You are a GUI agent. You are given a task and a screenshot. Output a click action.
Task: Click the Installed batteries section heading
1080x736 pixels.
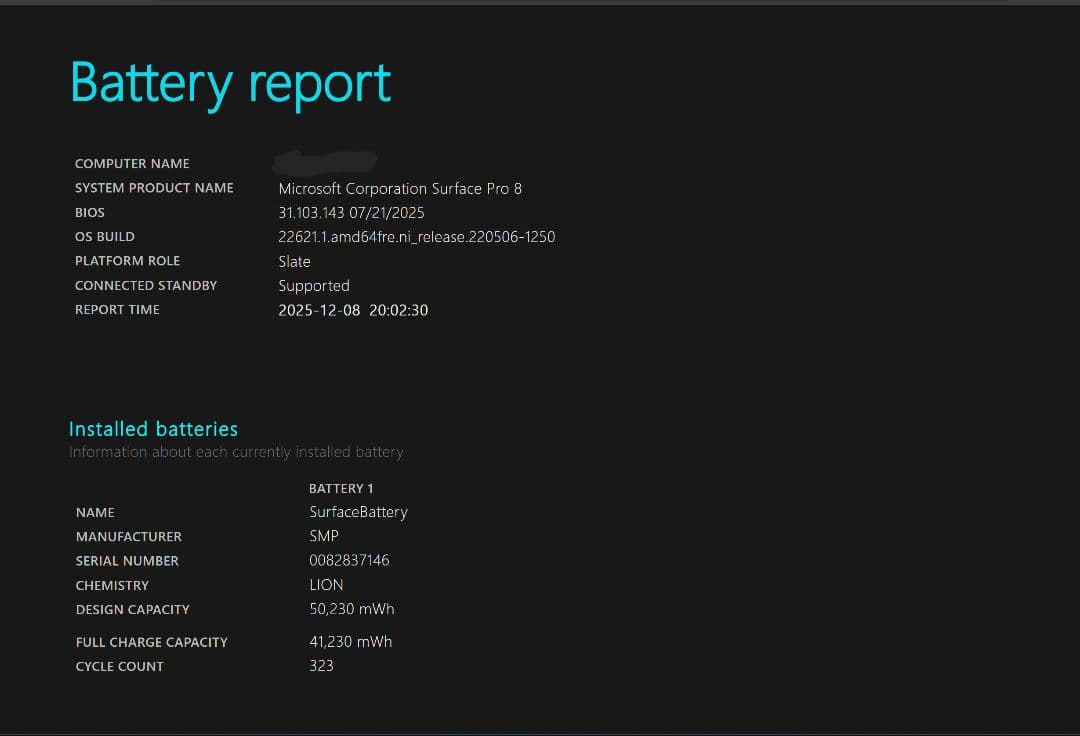pos(153,428)
